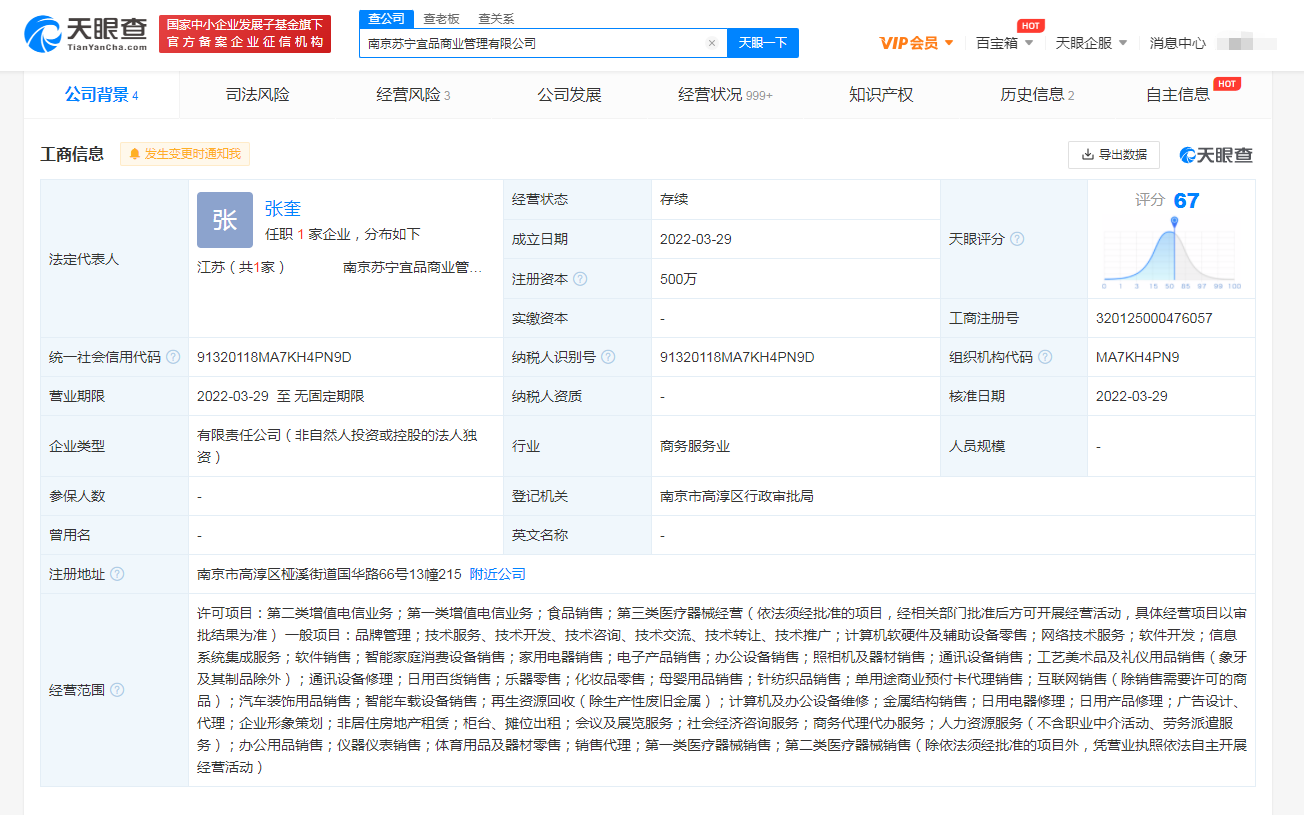Screen dimensions: 1304x815
Task: Select the 查老板 search tab
Action: [x=441, y=18]
